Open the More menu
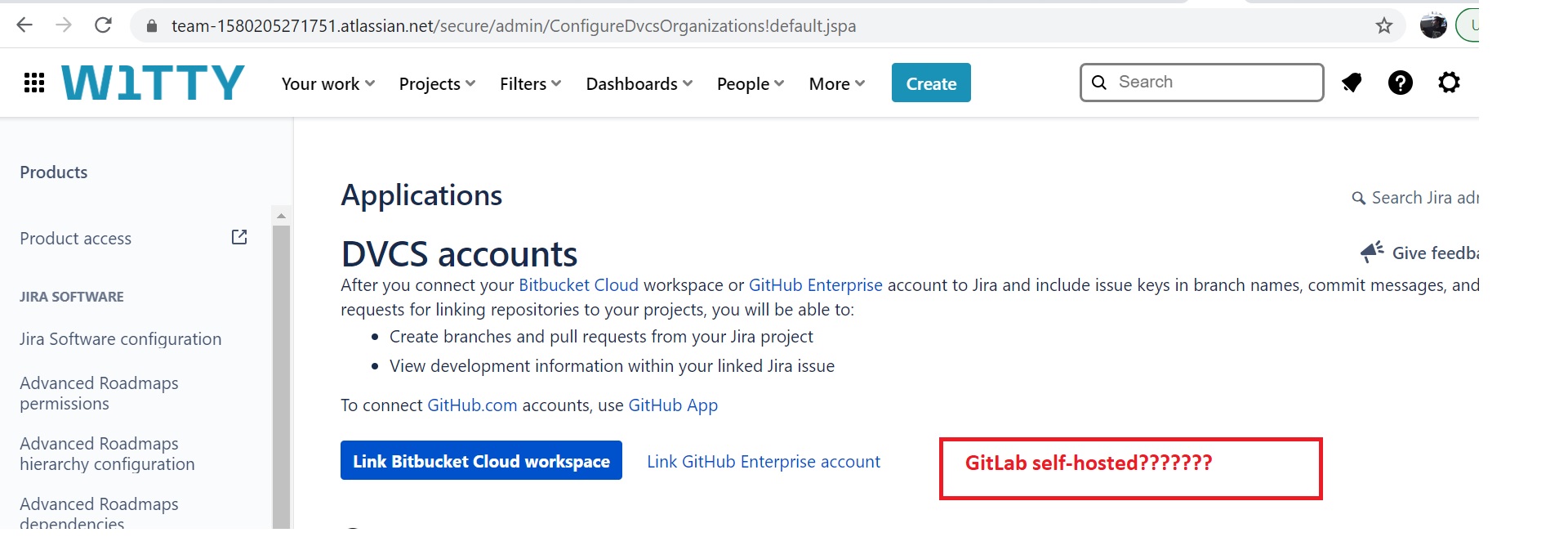This screenshot has height=537, width=1568. click(x=836, y=83)
